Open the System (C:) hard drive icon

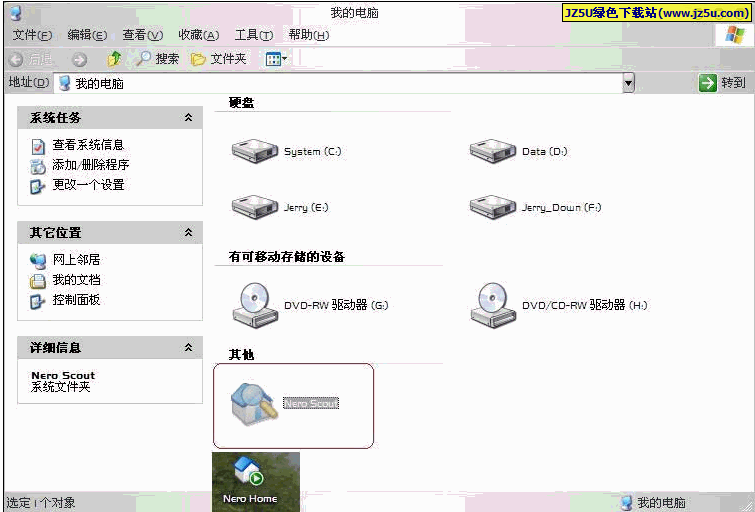point(255,151)
